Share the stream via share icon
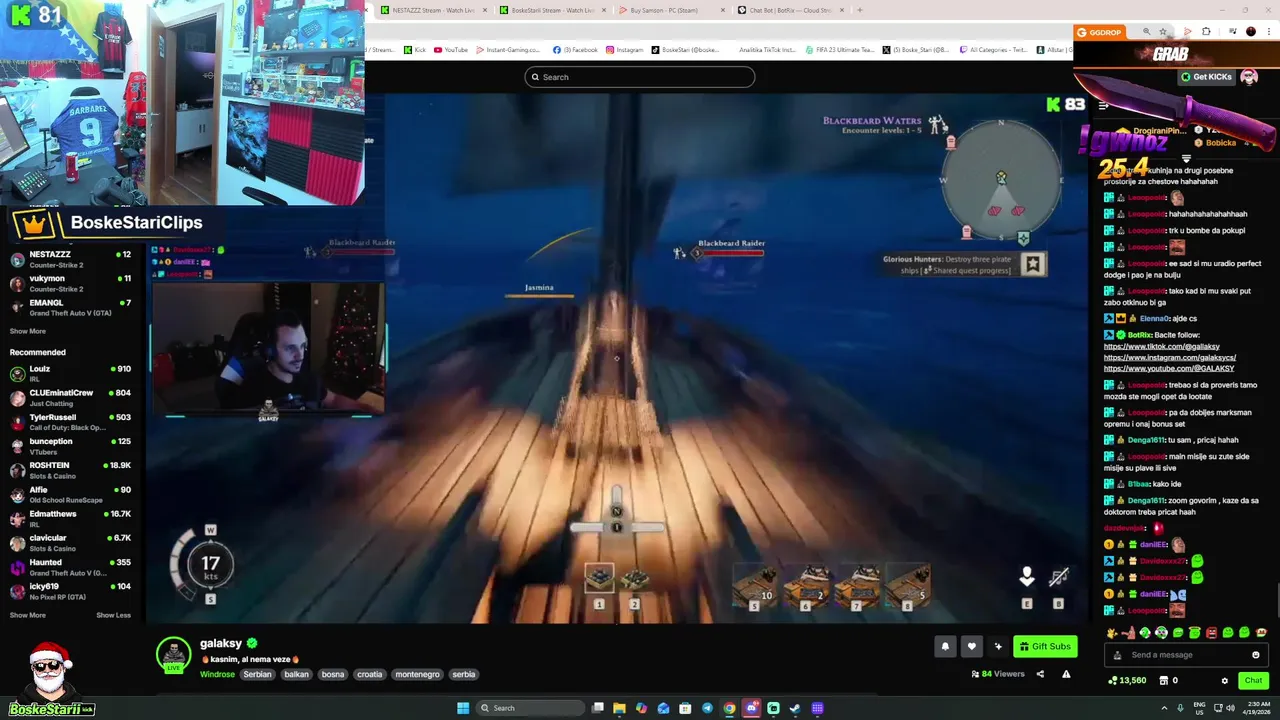 1040,674
